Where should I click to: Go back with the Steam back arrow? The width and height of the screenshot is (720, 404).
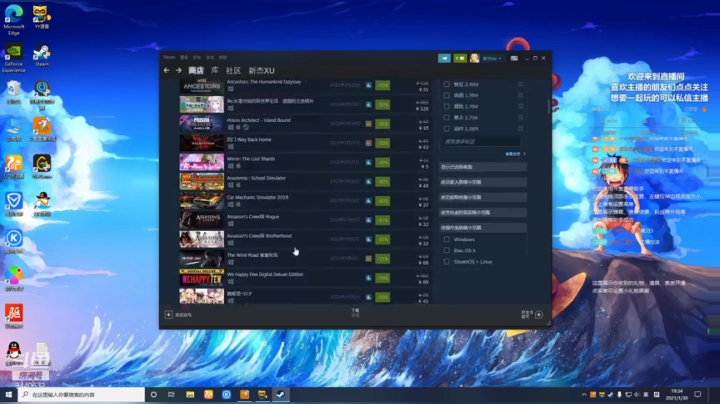point(166,70)
